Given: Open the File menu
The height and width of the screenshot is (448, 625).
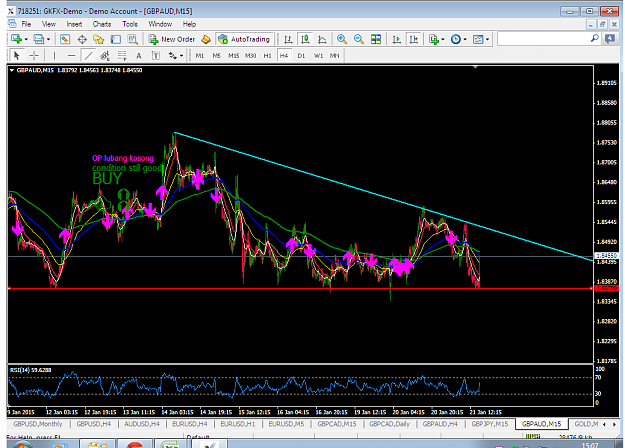Looking at the screenshot, I should tap(26, 24).
